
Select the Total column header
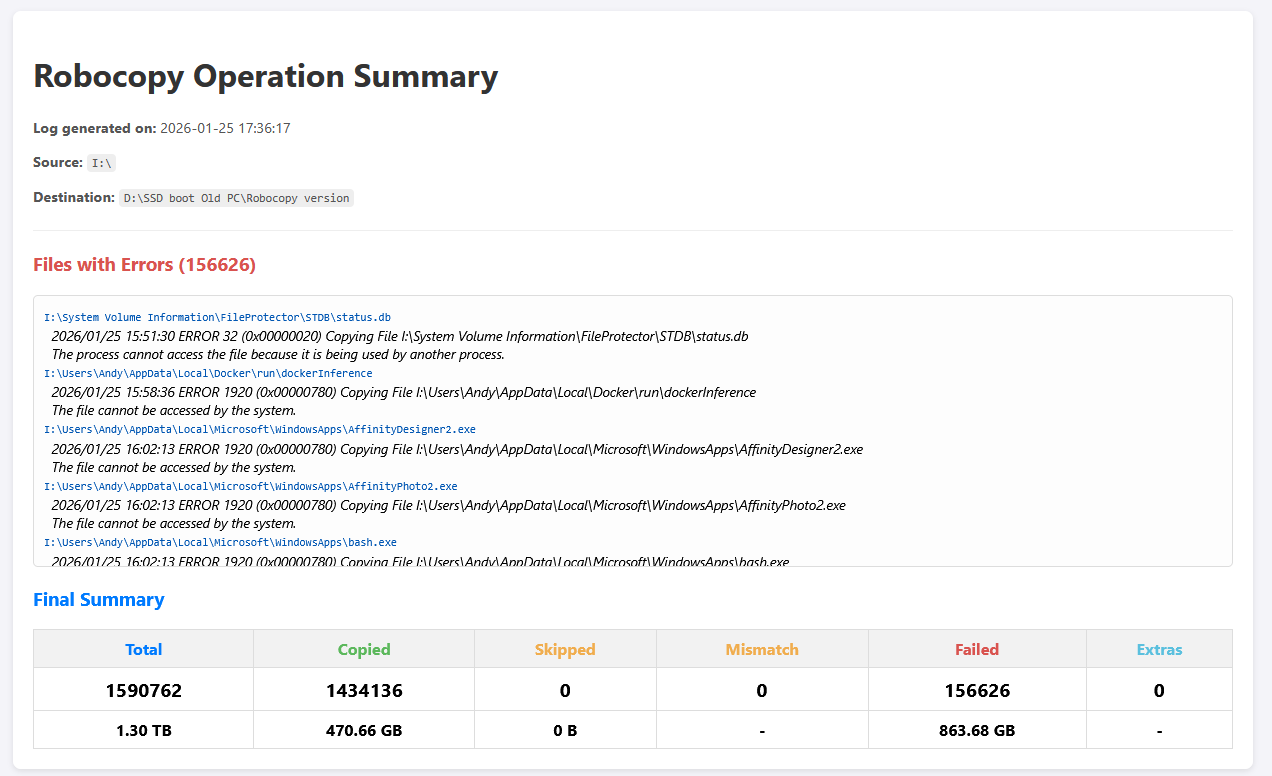[143, 649]
